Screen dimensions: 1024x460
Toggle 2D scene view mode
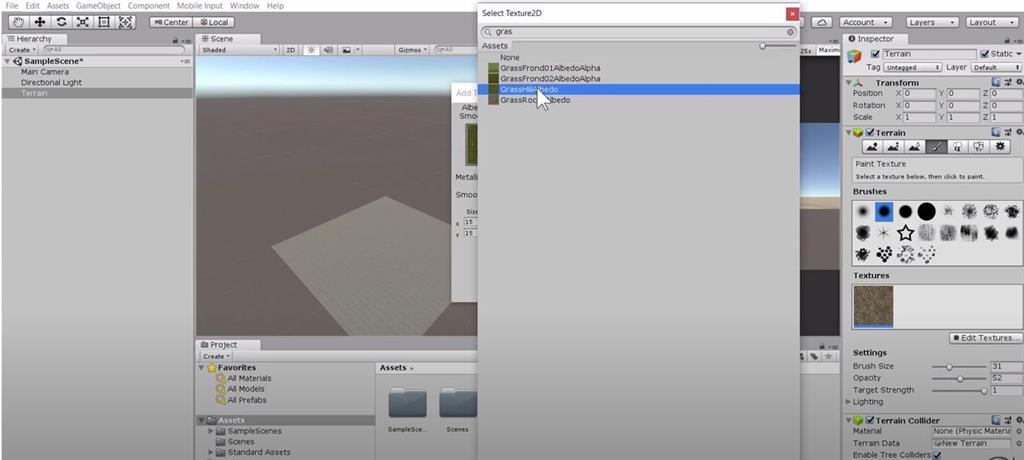(291, 50)
